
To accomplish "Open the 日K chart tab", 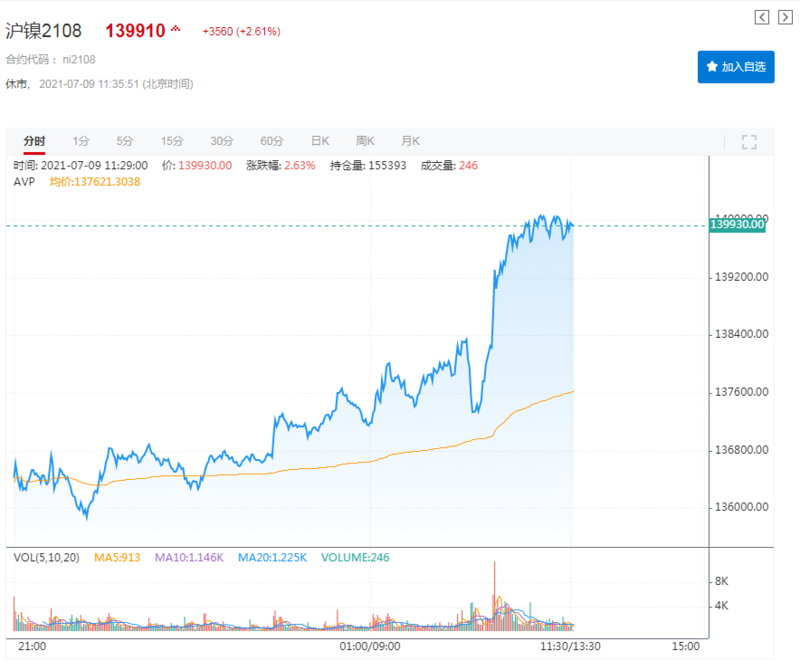I will pos(320,141).
